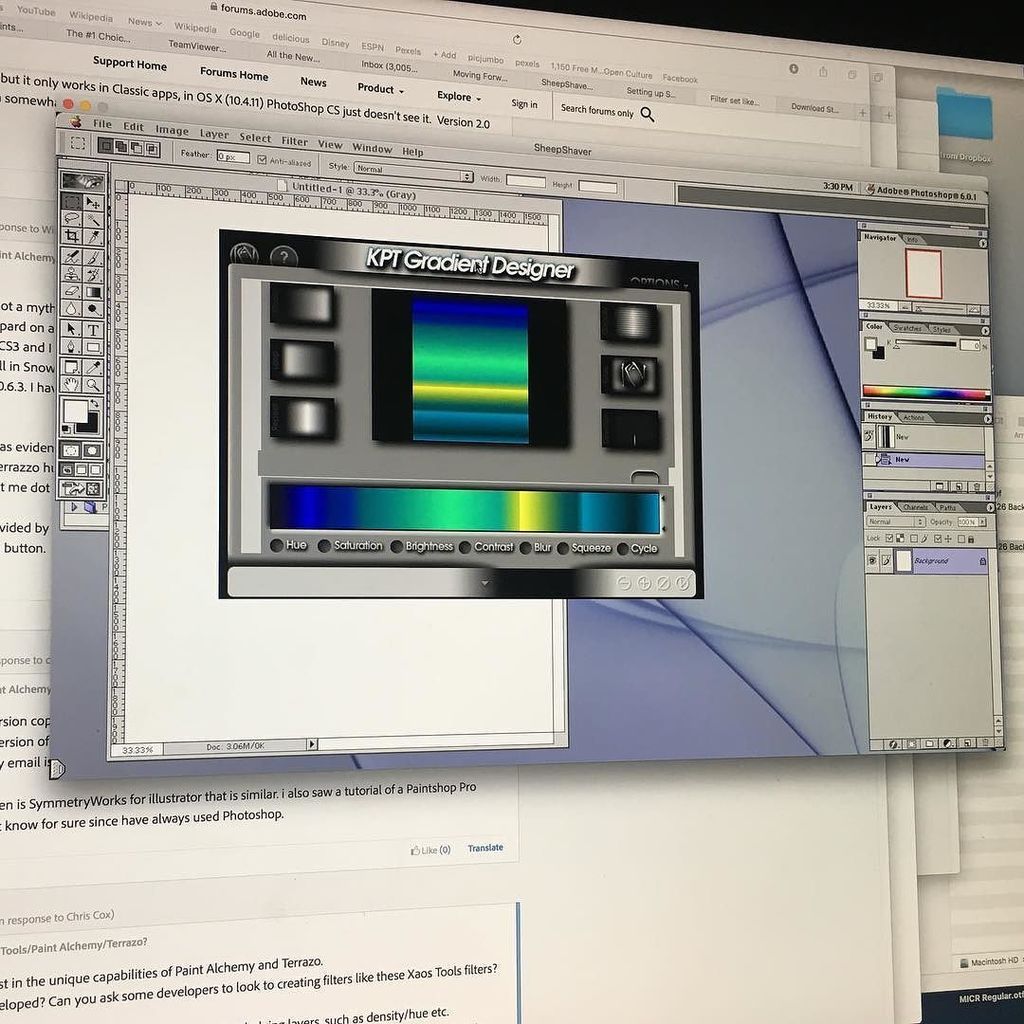
Task: Click the KPT OK checkmark circle
Action: (682, 583)
